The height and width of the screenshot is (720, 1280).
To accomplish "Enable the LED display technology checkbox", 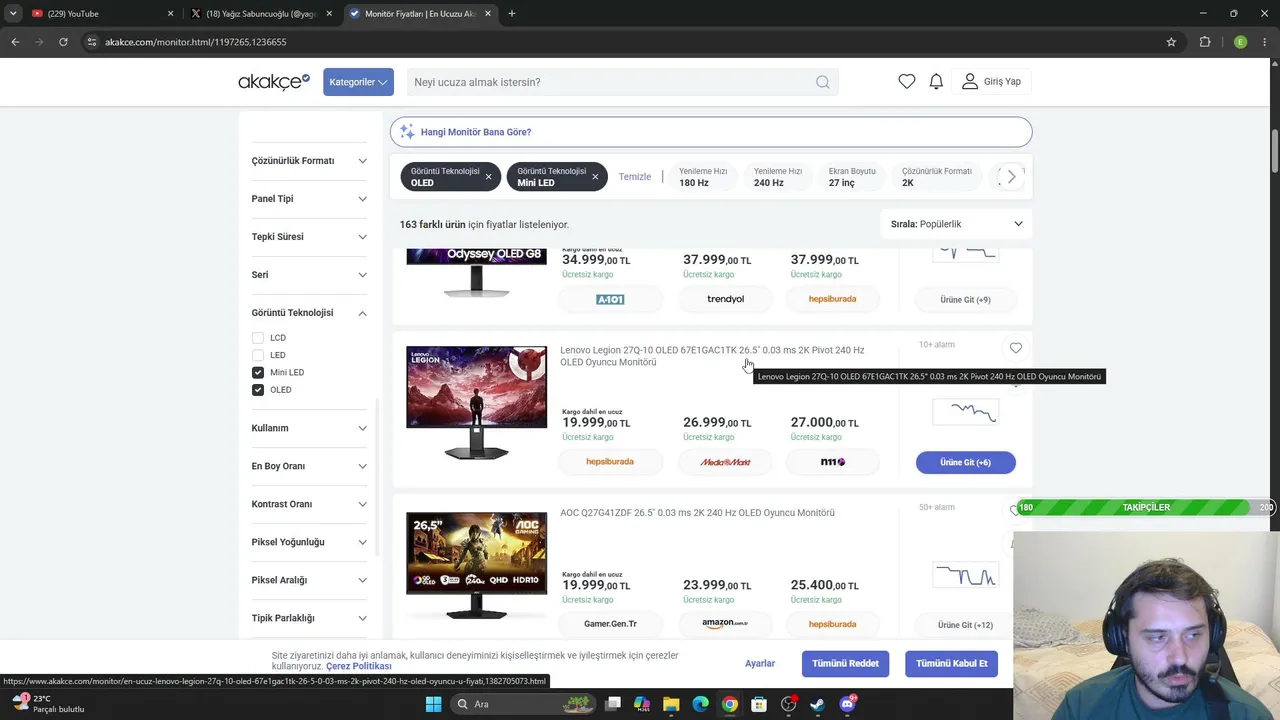I will tap(258, 355).
